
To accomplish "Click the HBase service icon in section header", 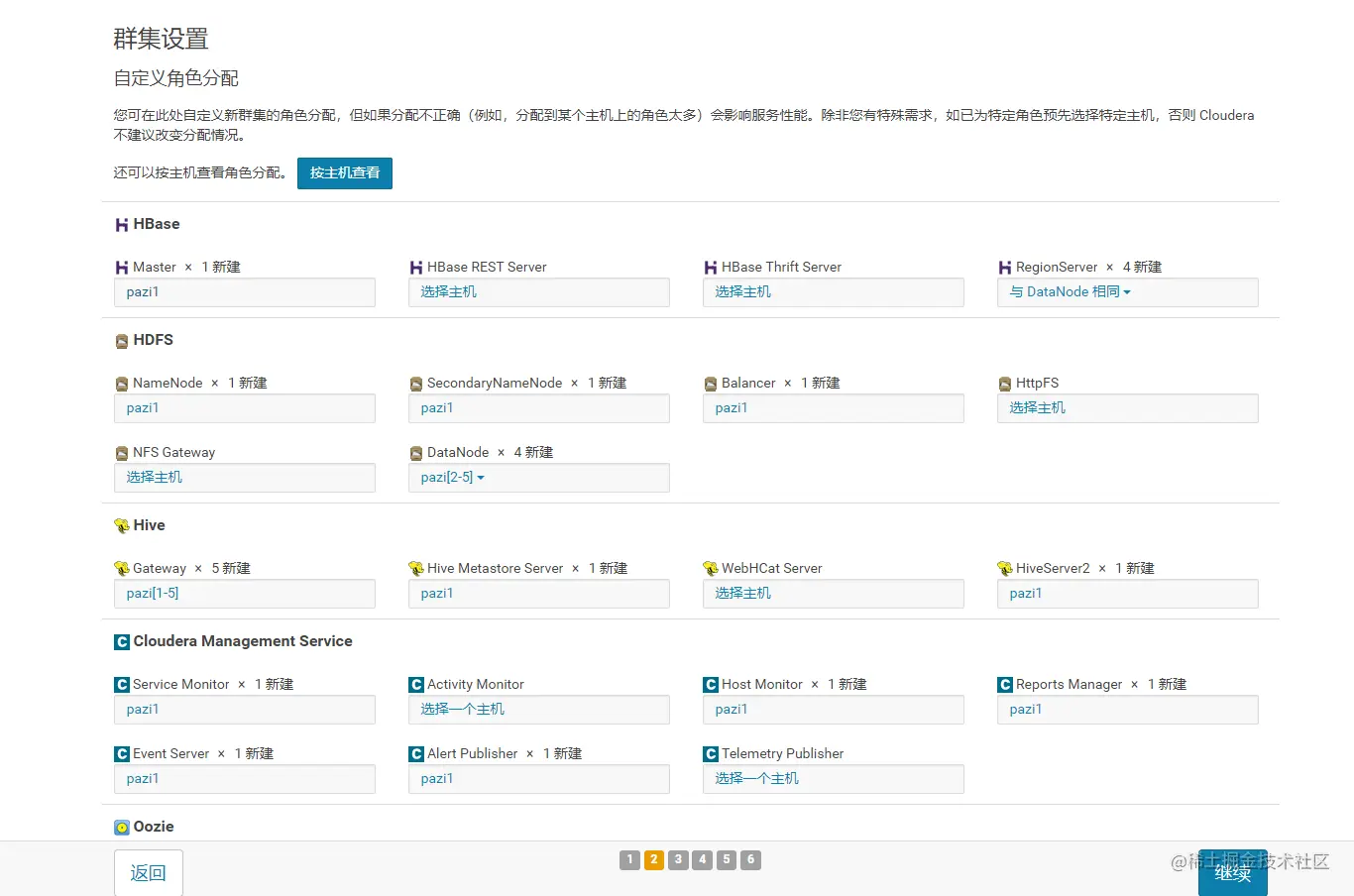I will [x=122, y=225].
